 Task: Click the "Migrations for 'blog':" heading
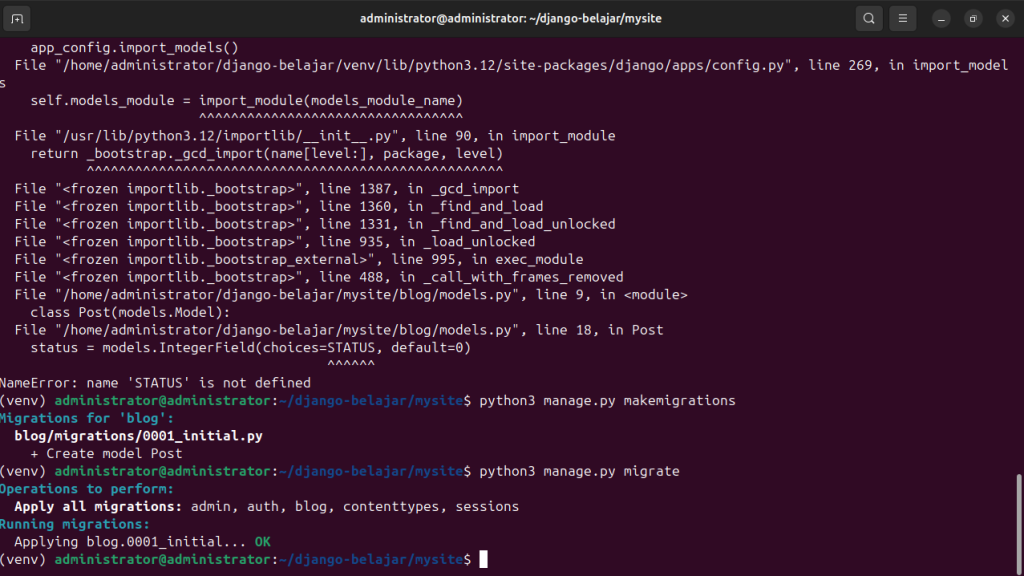(87, 418)
